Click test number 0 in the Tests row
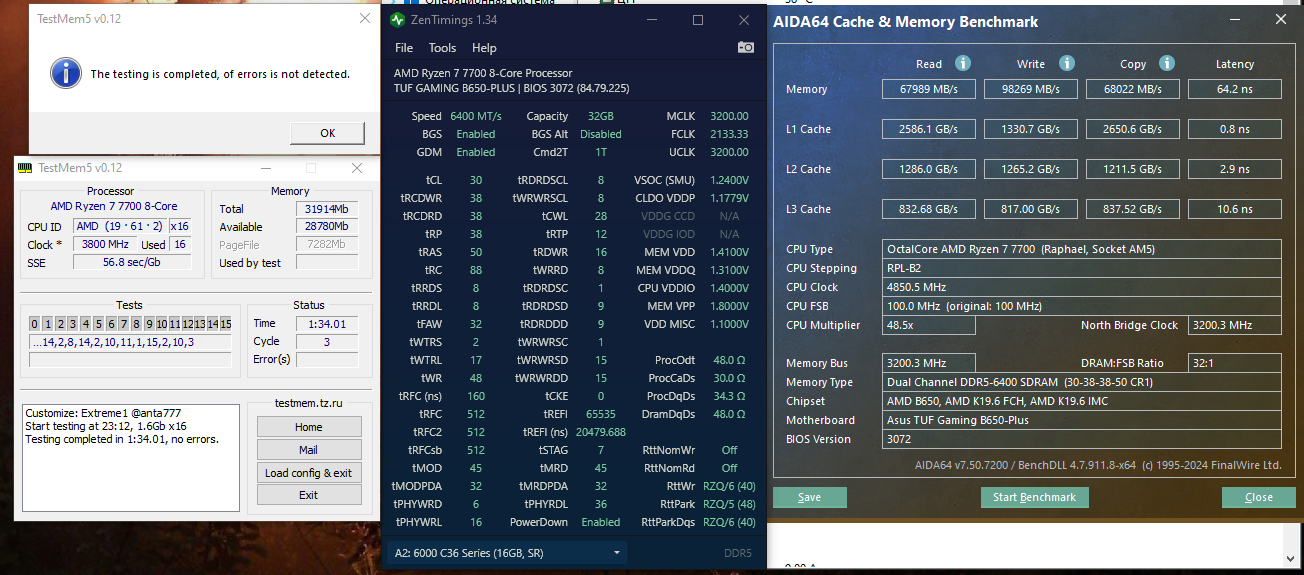This screenshot has height=575, width=1304. click(x=34, y=324)
